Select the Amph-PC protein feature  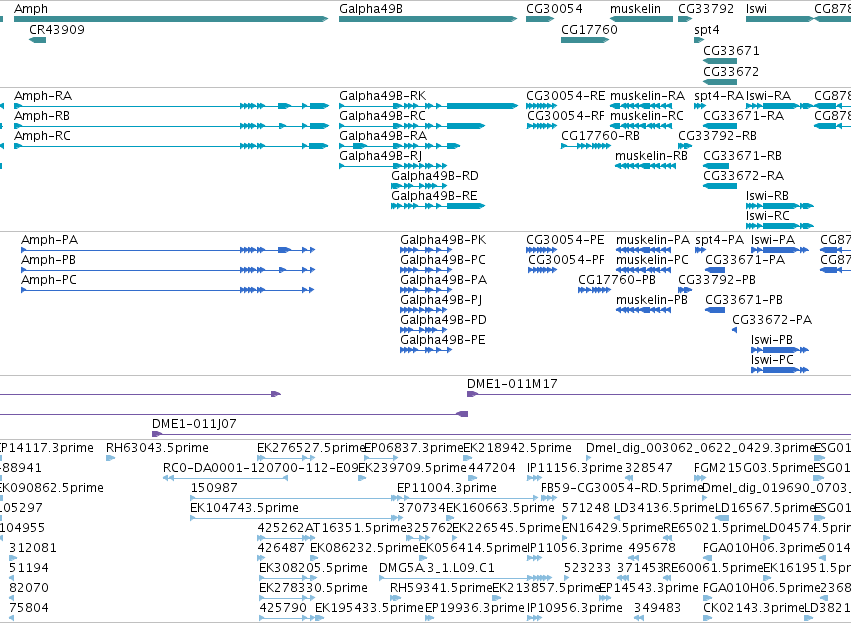click(x=168, y=290)
